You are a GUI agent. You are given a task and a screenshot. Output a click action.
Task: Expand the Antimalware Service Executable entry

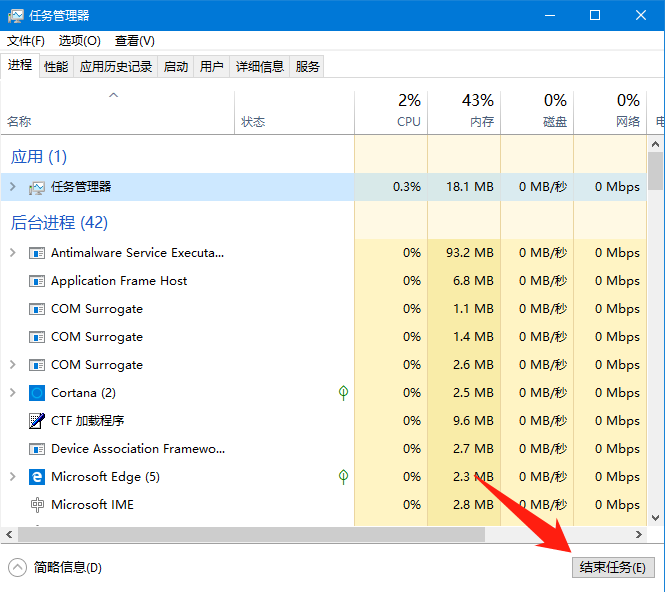click(12, 253)
